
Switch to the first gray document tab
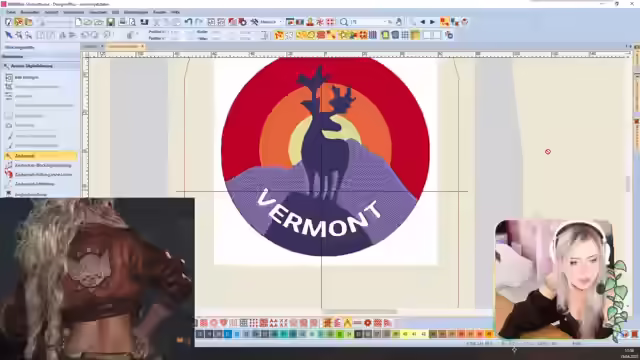point(91,47)
